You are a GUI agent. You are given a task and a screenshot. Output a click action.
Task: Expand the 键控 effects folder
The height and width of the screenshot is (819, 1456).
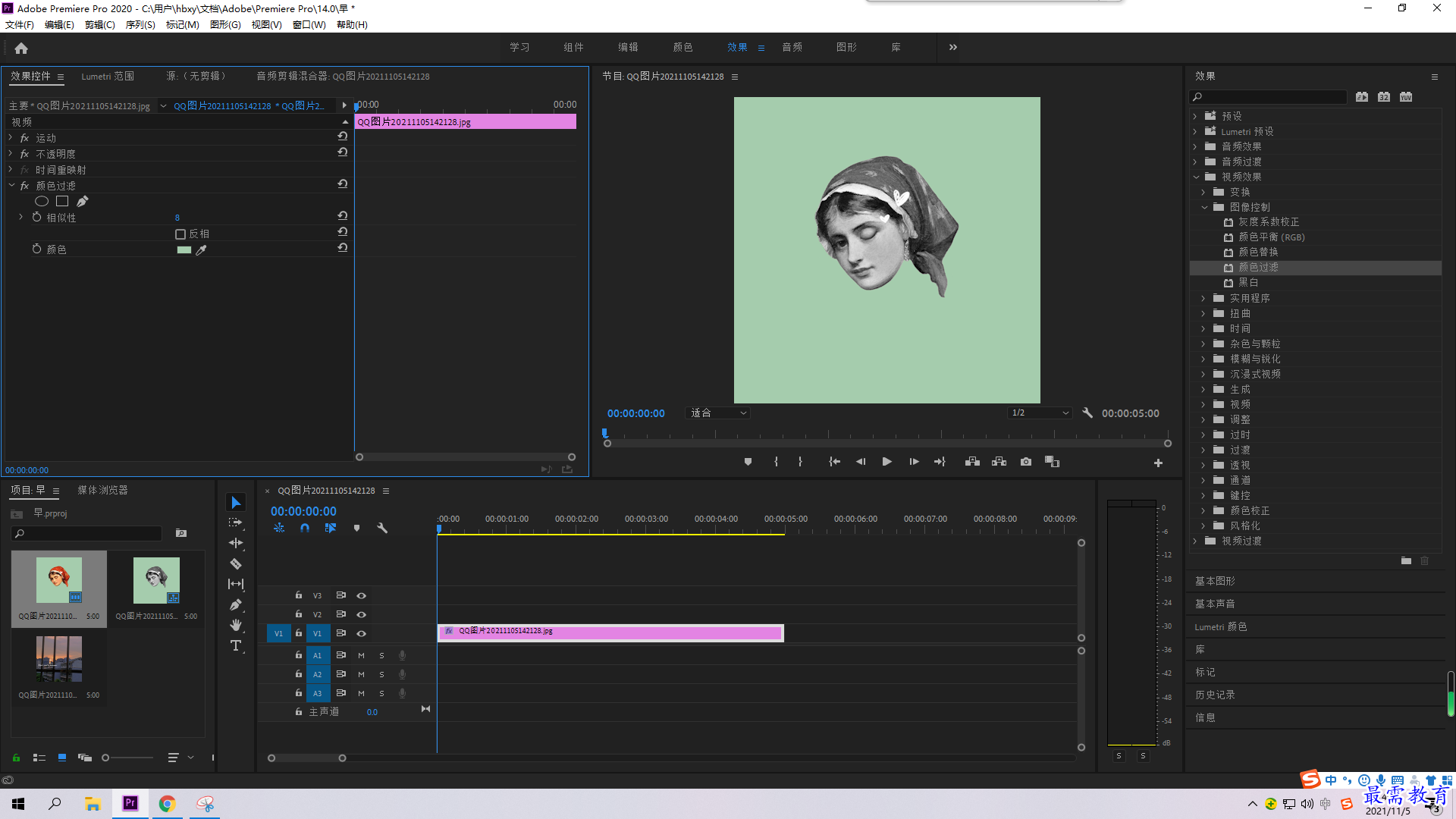pyautogui.click(x=1203, y=495)
